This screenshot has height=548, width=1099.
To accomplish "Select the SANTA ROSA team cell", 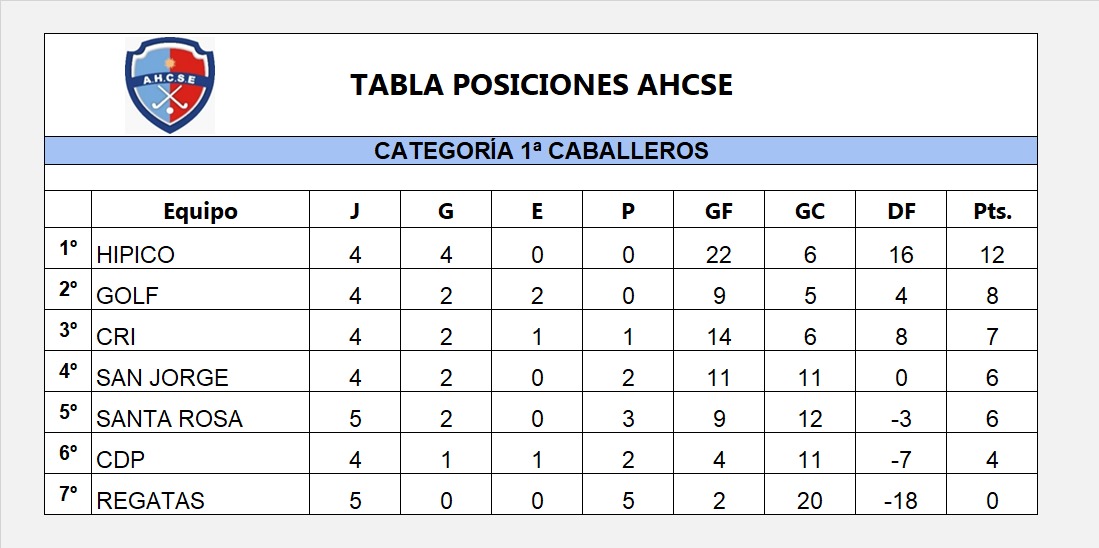I will (169, 419).
